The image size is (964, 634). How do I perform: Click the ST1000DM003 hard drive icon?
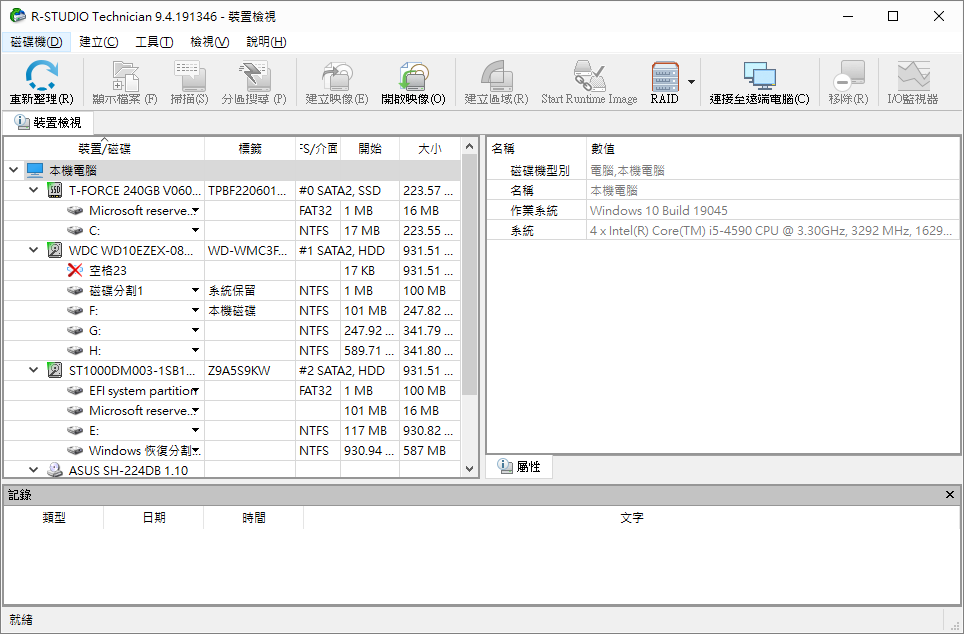55,370
